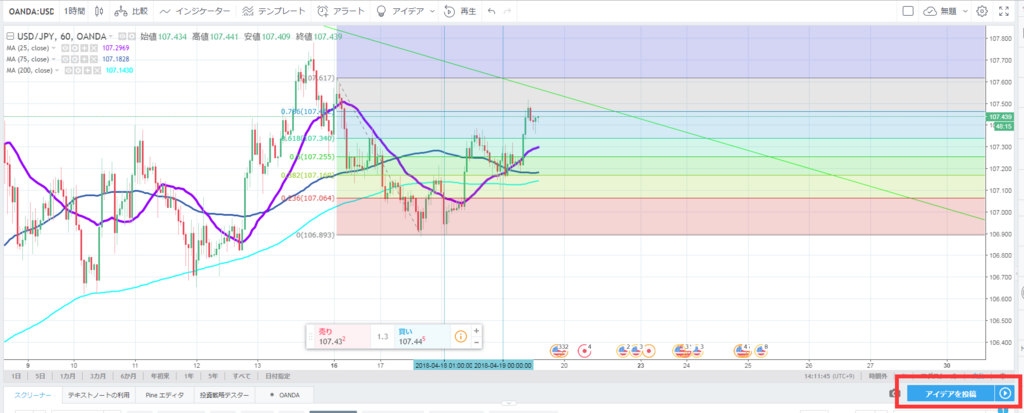Enter fullscreen chart mode
This screenshot has width=1024, height=413.
tap(1004, 11)
